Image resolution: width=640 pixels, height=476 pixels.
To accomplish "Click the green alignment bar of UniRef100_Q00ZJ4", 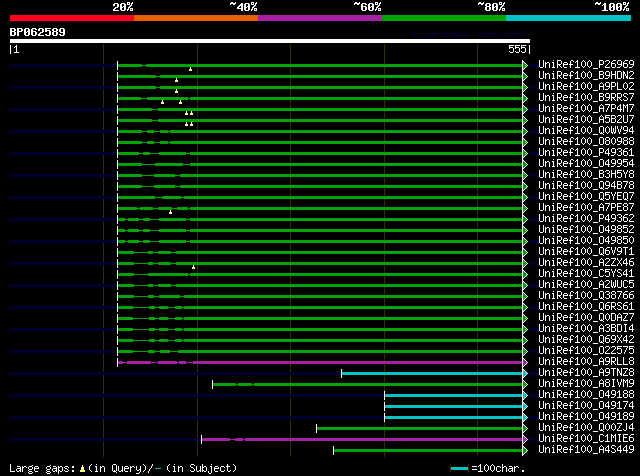I will tap(419, 429).
